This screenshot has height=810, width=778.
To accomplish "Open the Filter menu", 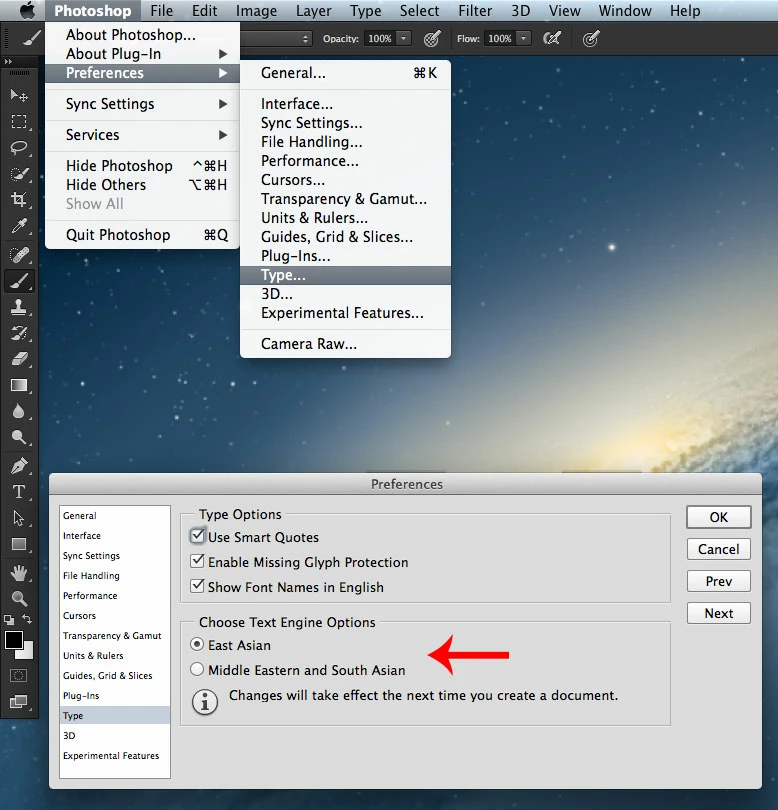I will tap(475, 10).
